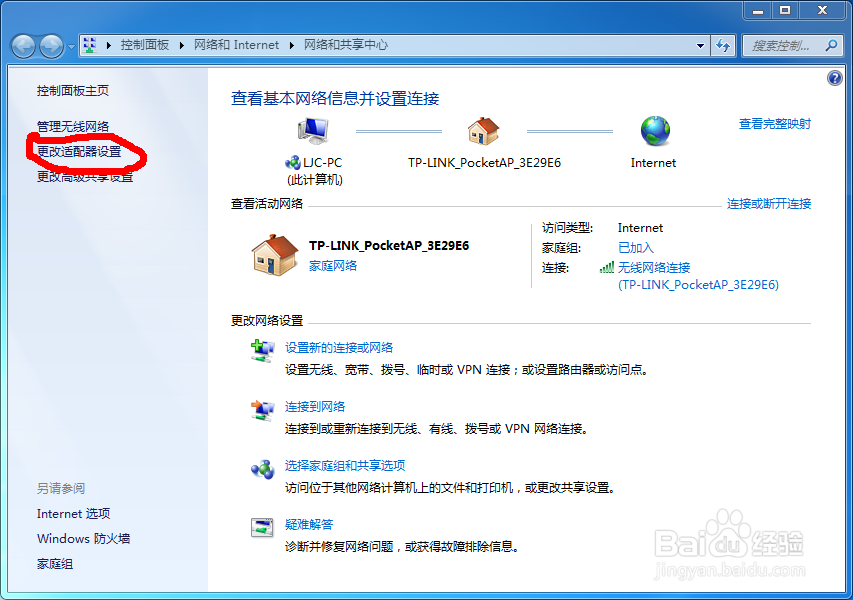This screenshot has height=600, width=853.
Task: Open 设置新的连接或网络 link
Action: tap(339, 348)
